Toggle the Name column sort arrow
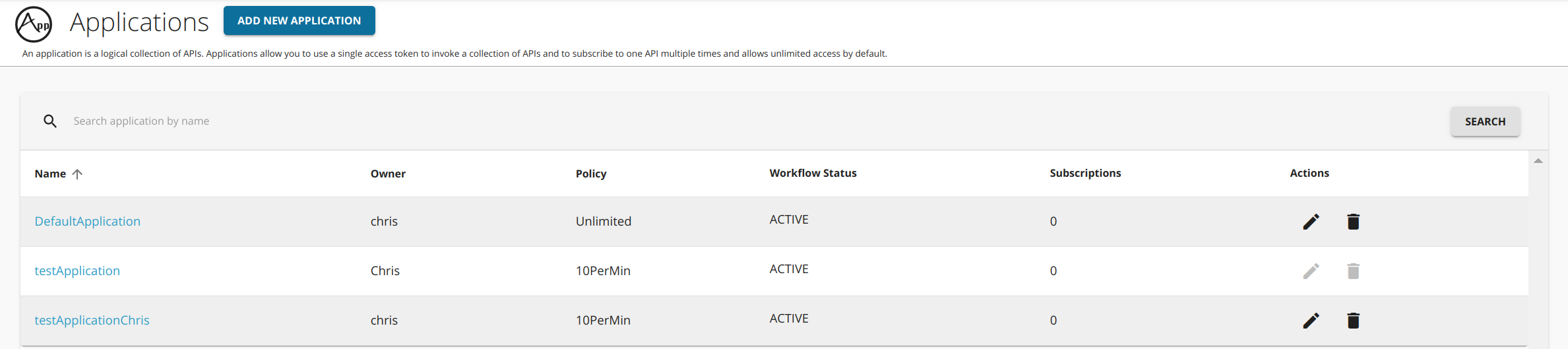 click(77, 174)
